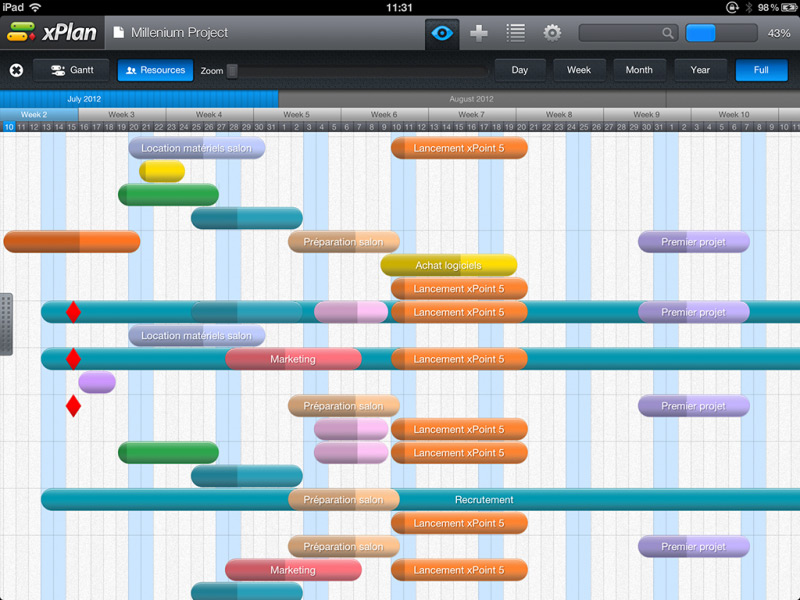The width and height of the screenshot is (800, 600).
Task: Tap the magnifier in search field
Action: pyautogui.click(x=667, y=33)
